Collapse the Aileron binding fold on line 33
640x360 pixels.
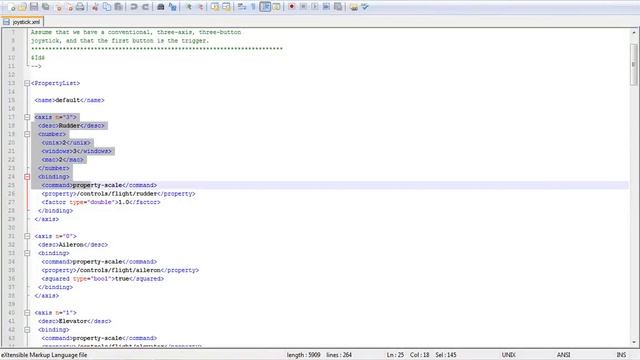[27, 253]
